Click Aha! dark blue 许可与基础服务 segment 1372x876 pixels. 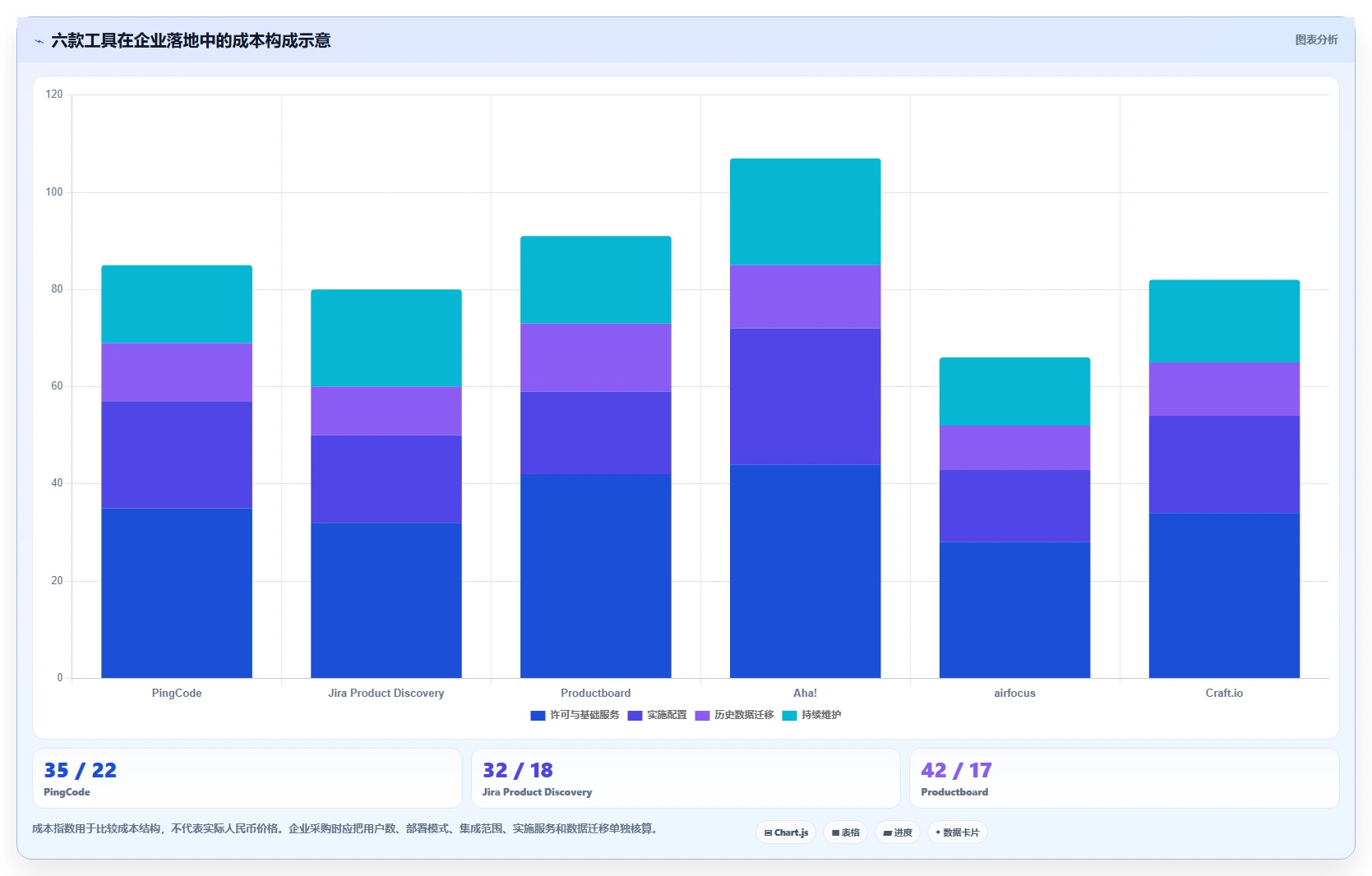(x=805, y=571)
